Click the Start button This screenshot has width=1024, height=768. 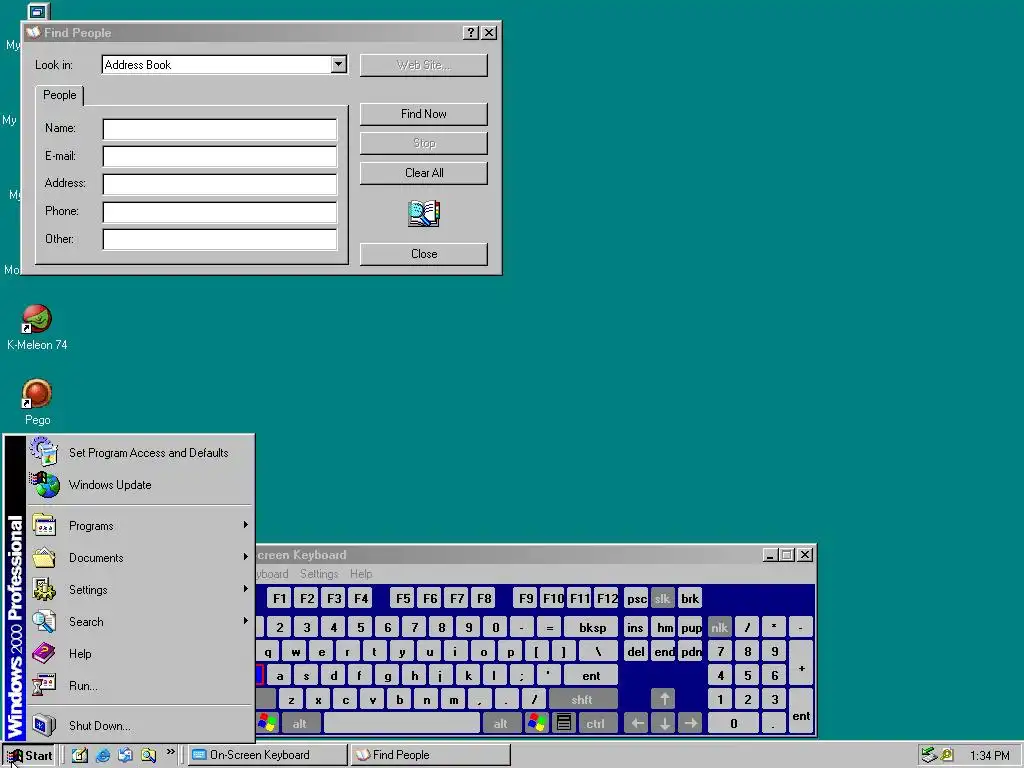29,756
